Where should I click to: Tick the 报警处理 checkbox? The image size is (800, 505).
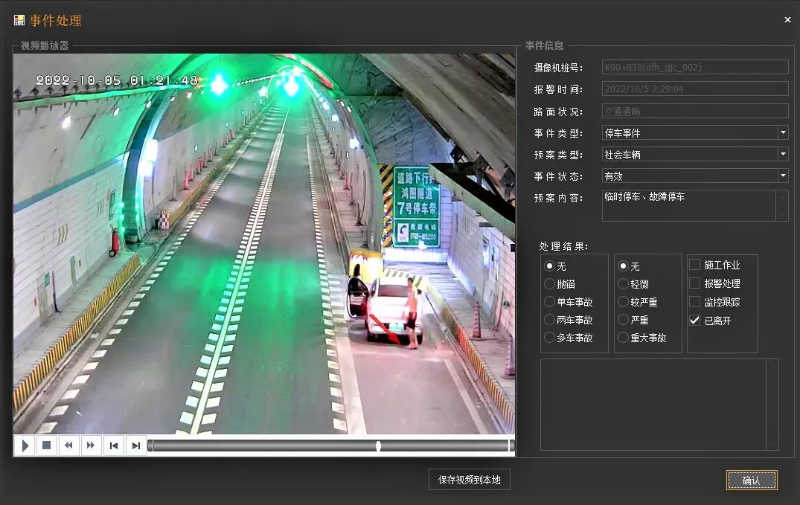[695, 283]
